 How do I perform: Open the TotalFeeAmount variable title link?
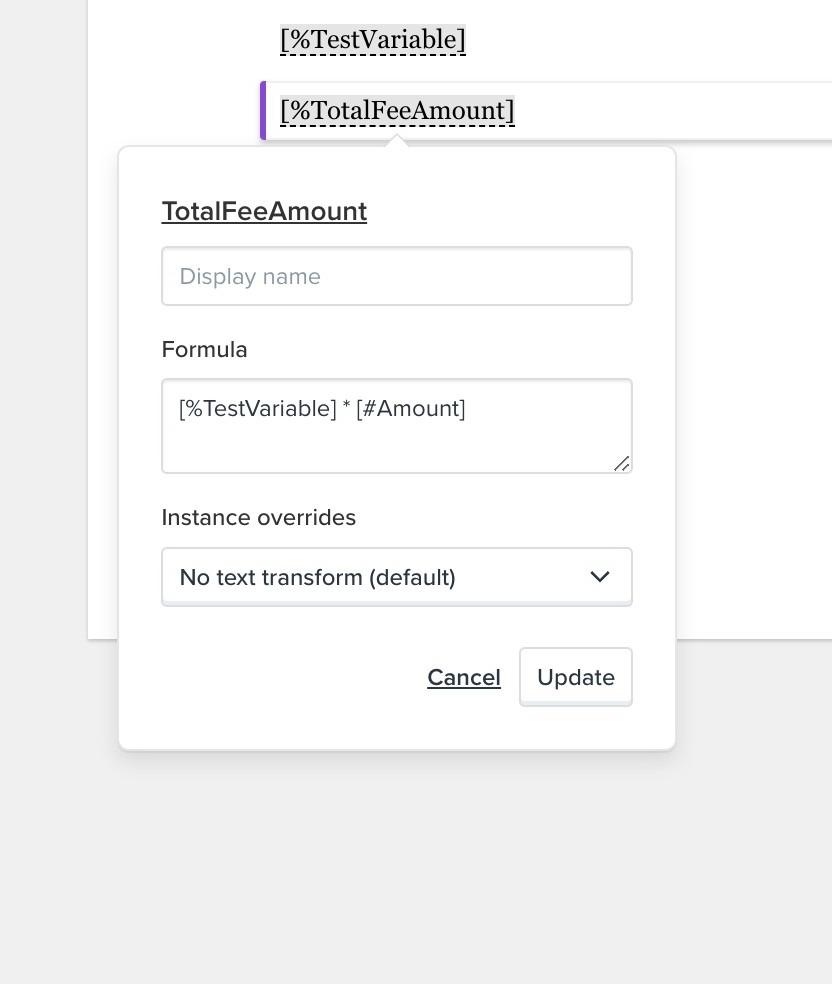pos(264,211)
